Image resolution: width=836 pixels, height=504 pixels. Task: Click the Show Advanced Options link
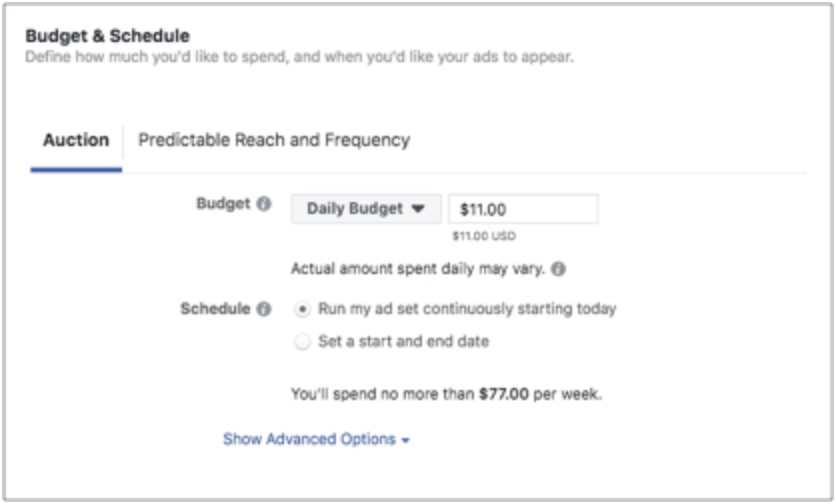click(x=309, y=439)
